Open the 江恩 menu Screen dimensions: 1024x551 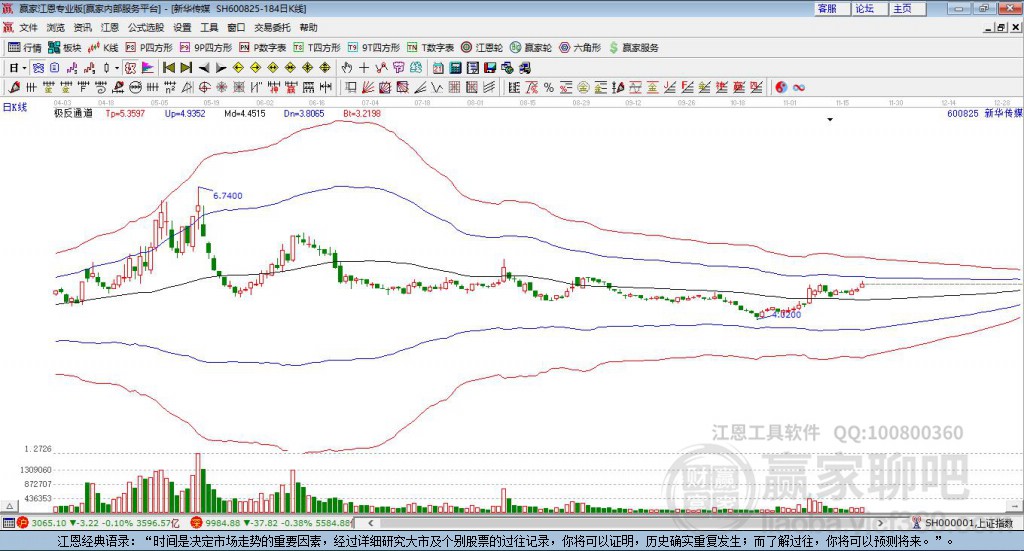click(x=110, y=27)
